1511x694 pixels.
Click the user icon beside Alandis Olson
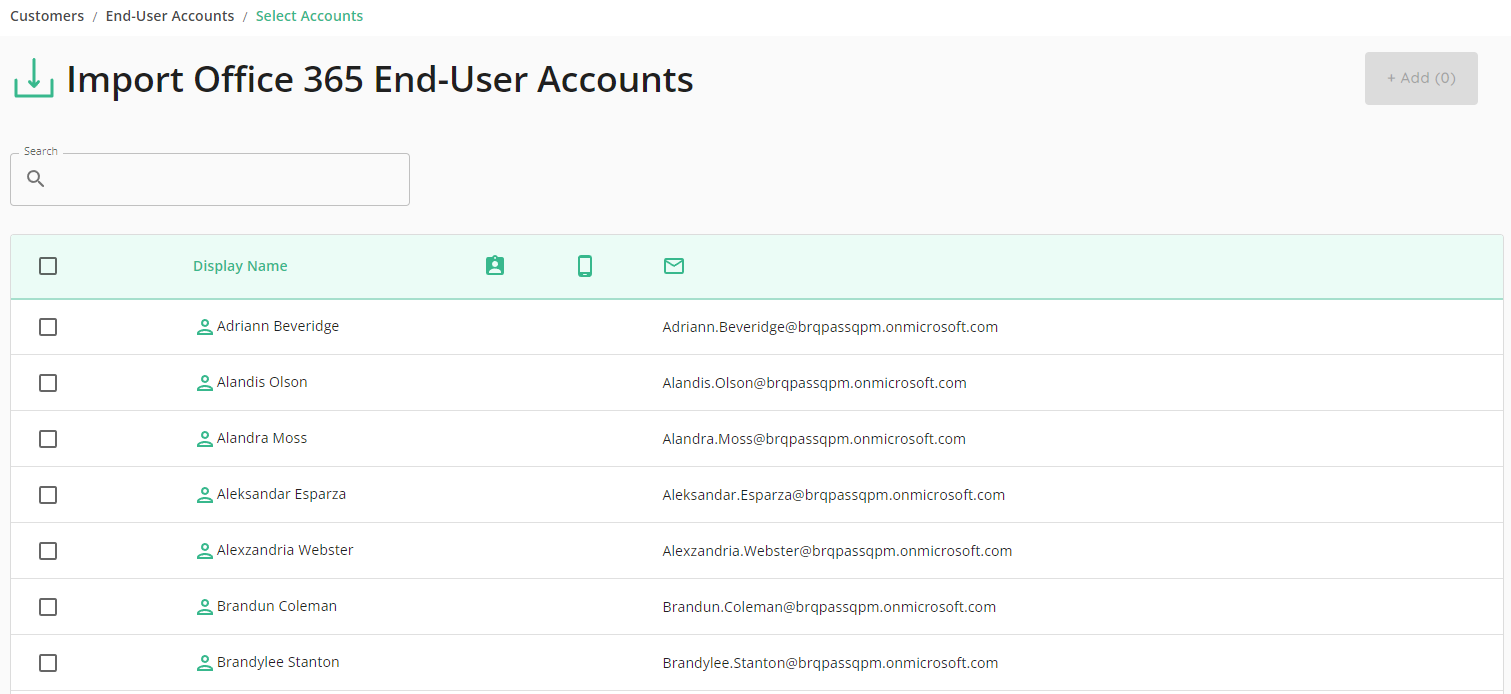tap(205, 383)
